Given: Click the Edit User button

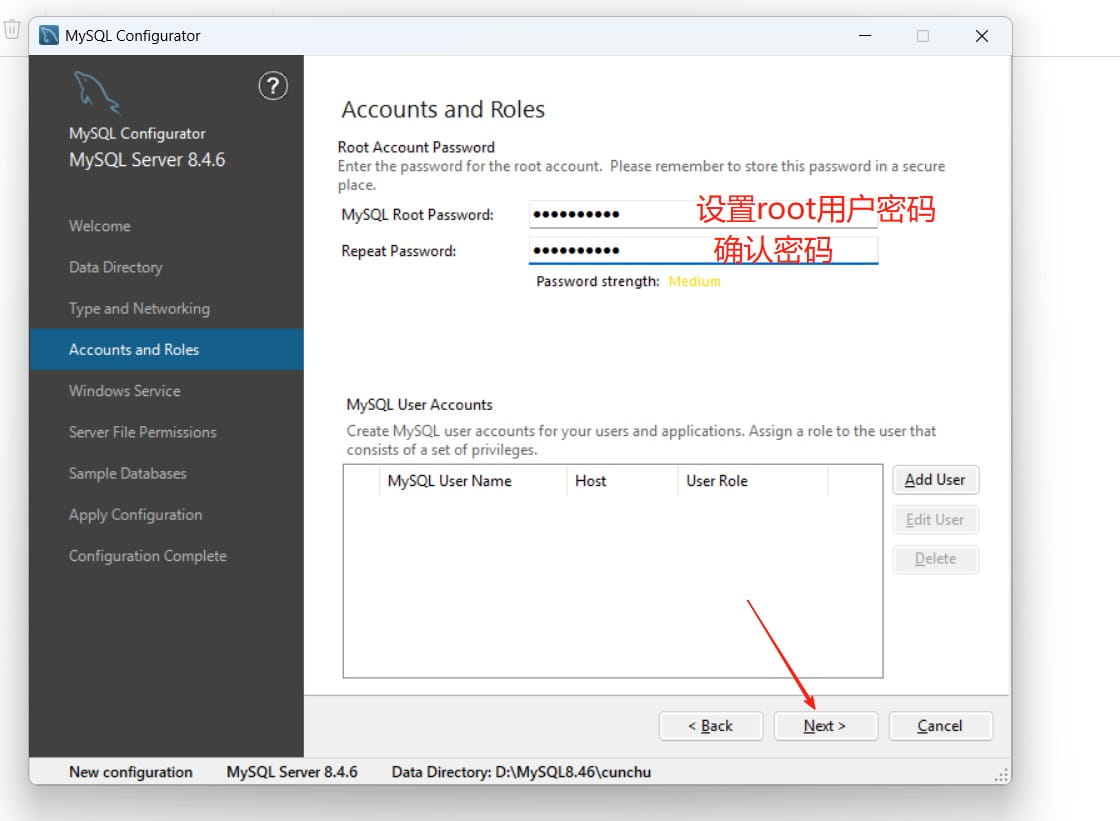Looking at the screenshot, I should click(x=935, y=519).
